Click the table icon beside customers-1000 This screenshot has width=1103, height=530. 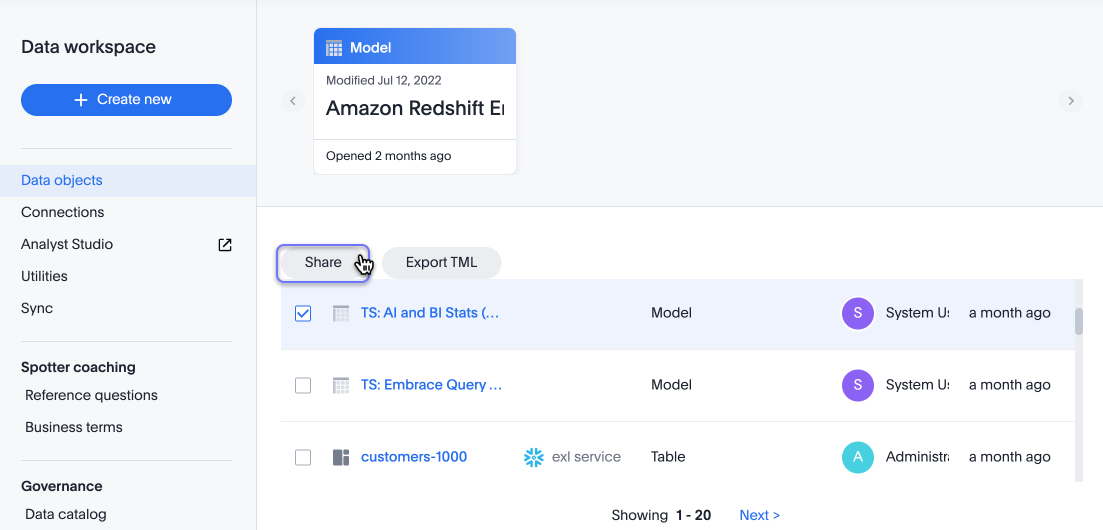[x=341, y=457]
